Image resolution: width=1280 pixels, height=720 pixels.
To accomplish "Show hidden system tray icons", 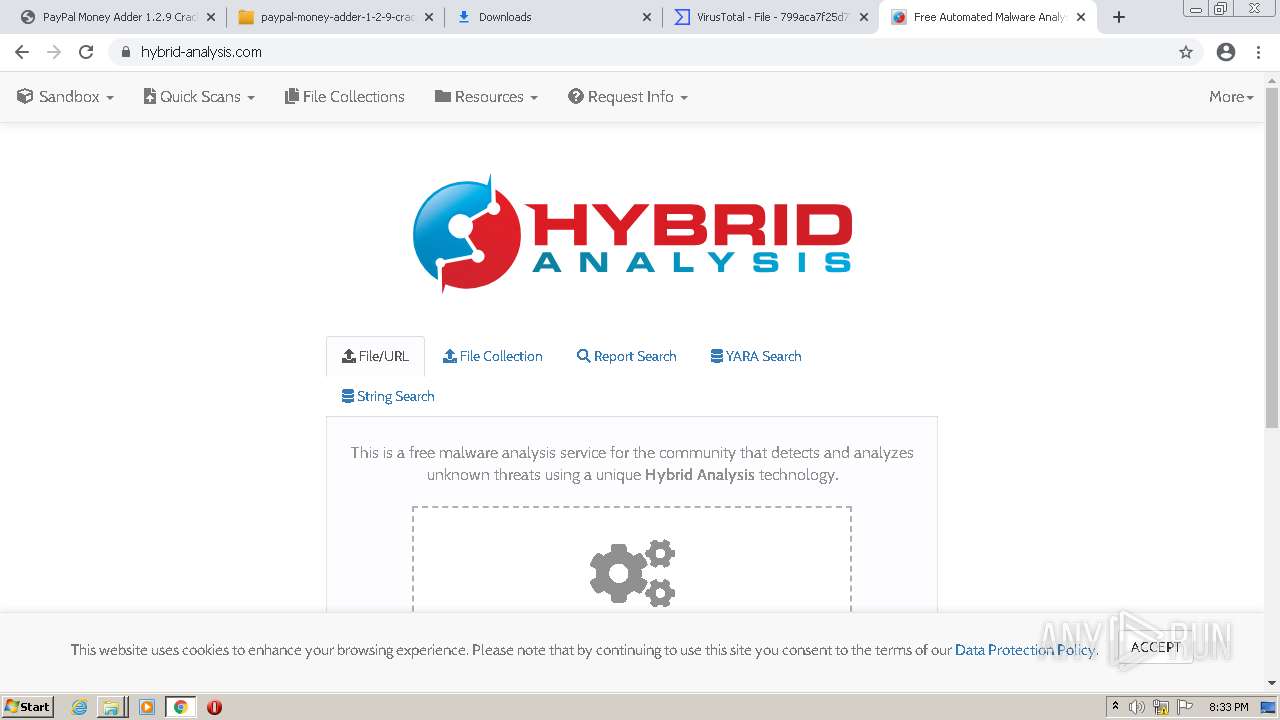I will [x=1115, y=707].
